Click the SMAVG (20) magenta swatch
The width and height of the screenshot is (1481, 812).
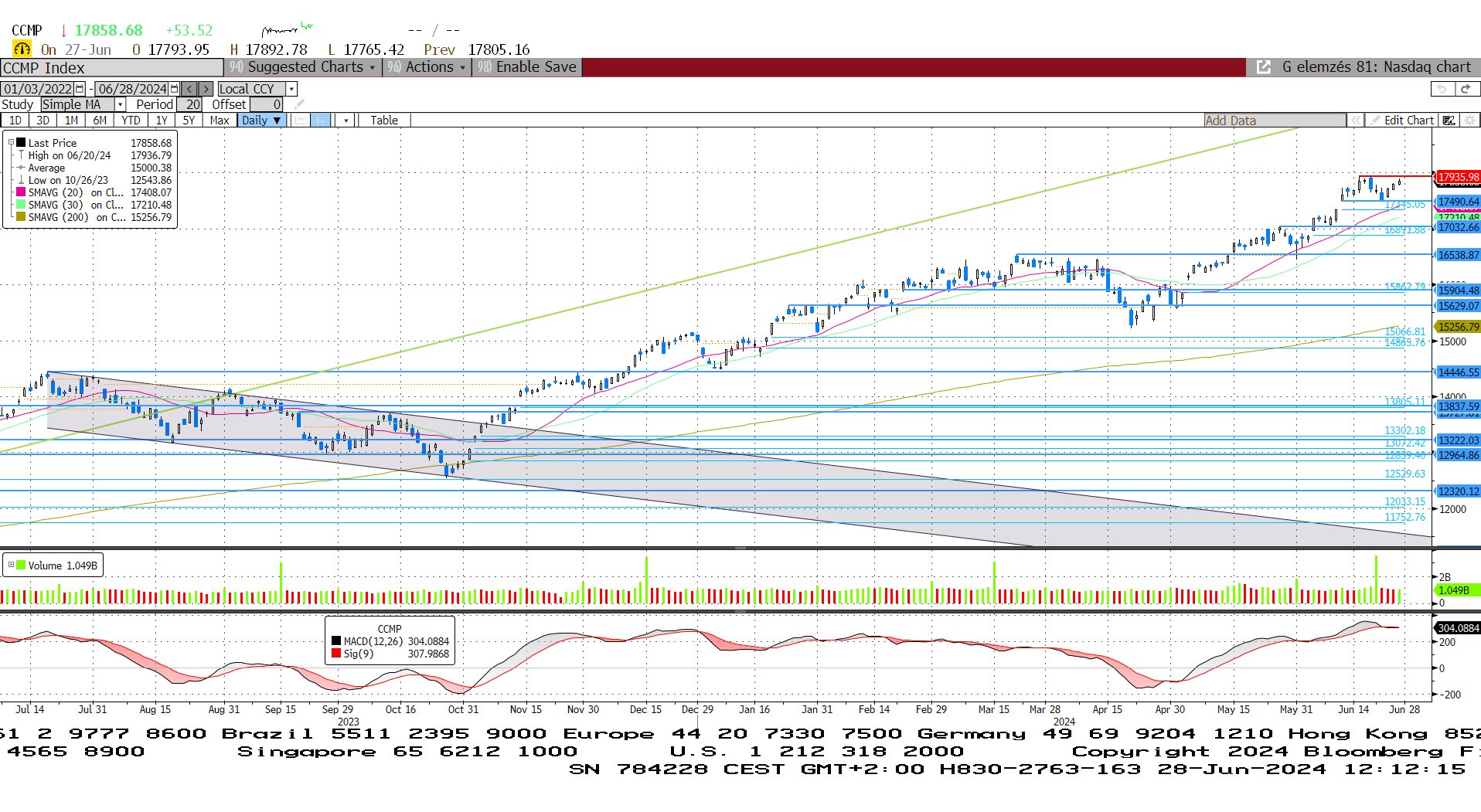pyautogui.click(x=22, y=192)
